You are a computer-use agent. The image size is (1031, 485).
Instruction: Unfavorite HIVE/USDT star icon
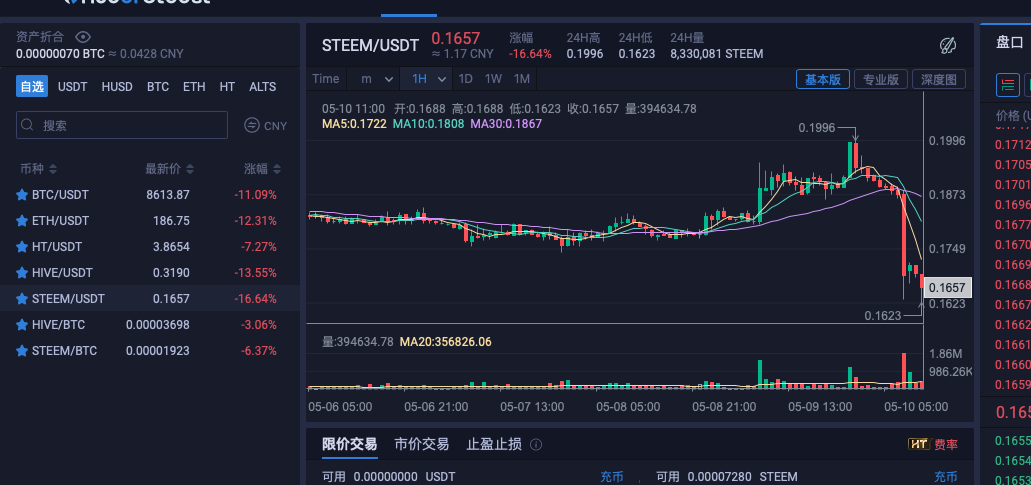click(22, 273)
